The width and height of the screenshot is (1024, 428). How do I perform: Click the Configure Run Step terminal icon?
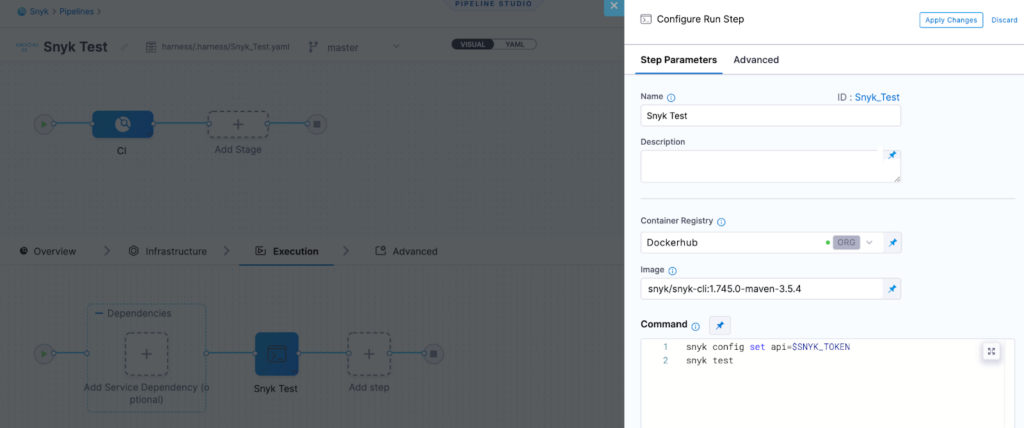[x=645, y=19]
